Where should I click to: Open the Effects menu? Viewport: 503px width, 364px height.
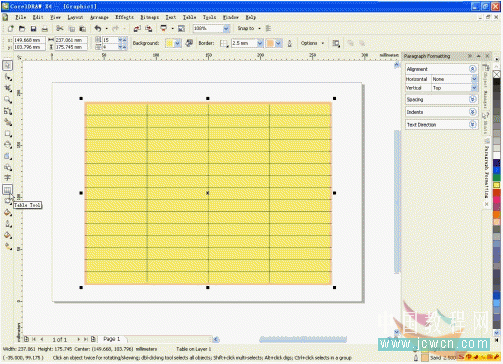click(124, 17)
